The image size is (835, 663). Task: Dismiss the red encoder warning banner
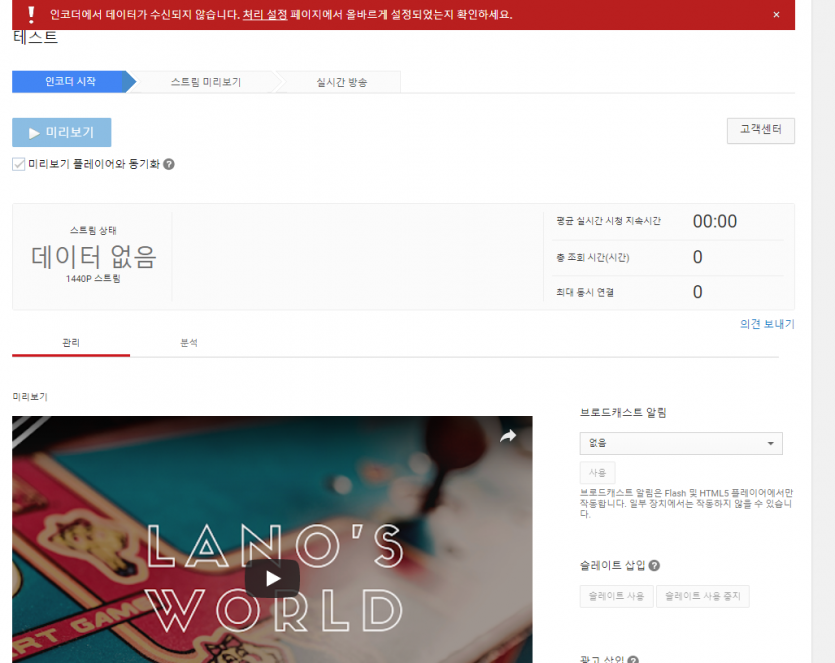click(x=776, y=15)
